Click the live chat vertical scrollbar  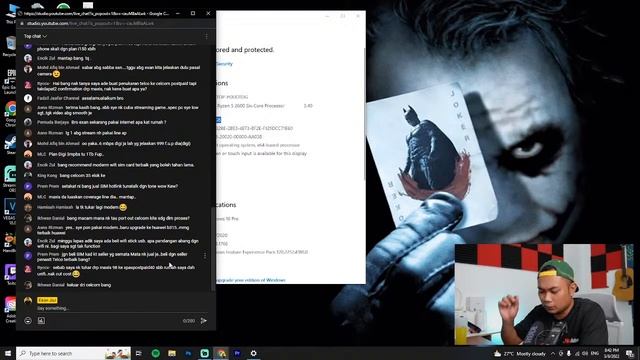tap(213, 249)
